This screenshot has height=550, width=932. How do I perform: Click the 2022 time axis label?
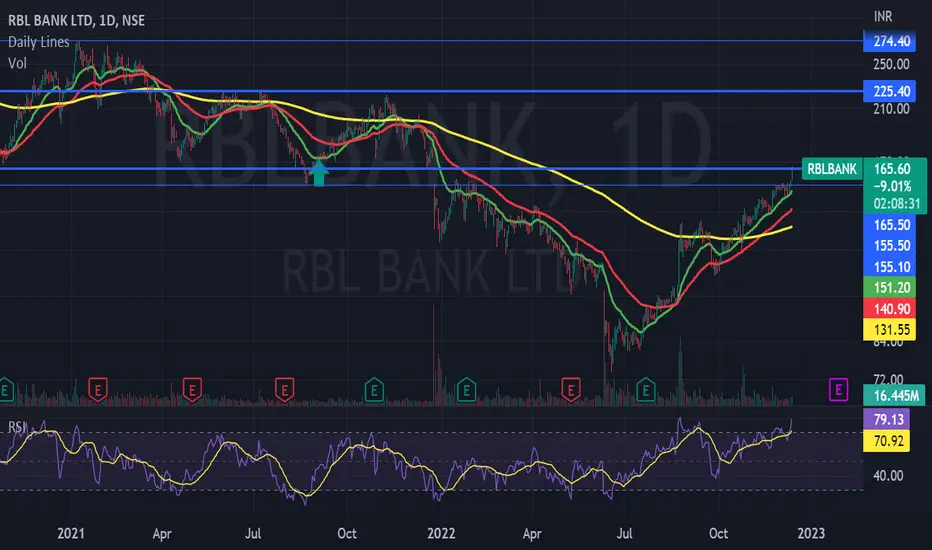(441, 533)
